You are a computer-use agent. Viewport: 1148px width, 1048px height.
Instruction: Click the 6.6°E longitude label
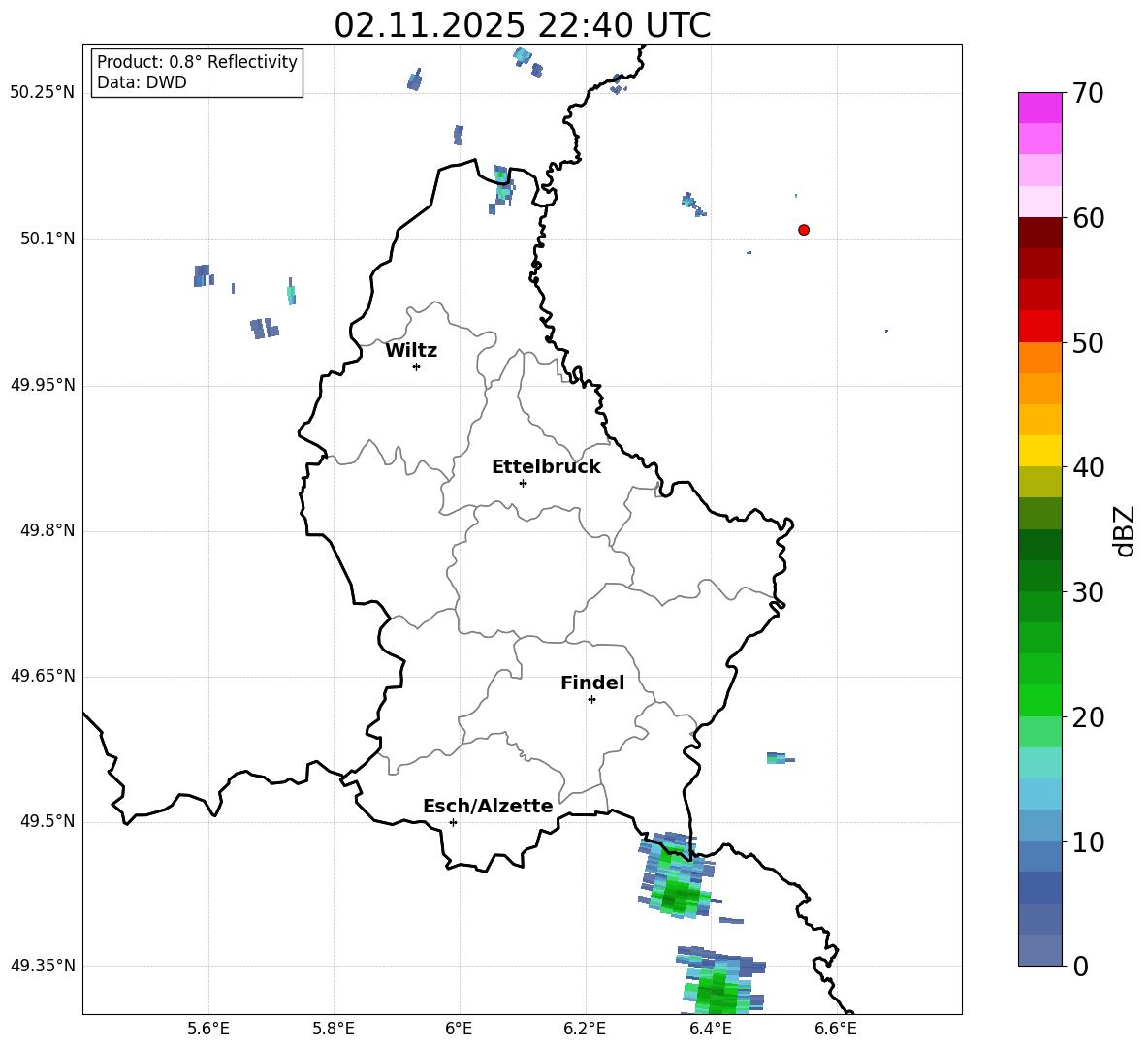(x=836, y=1029)
